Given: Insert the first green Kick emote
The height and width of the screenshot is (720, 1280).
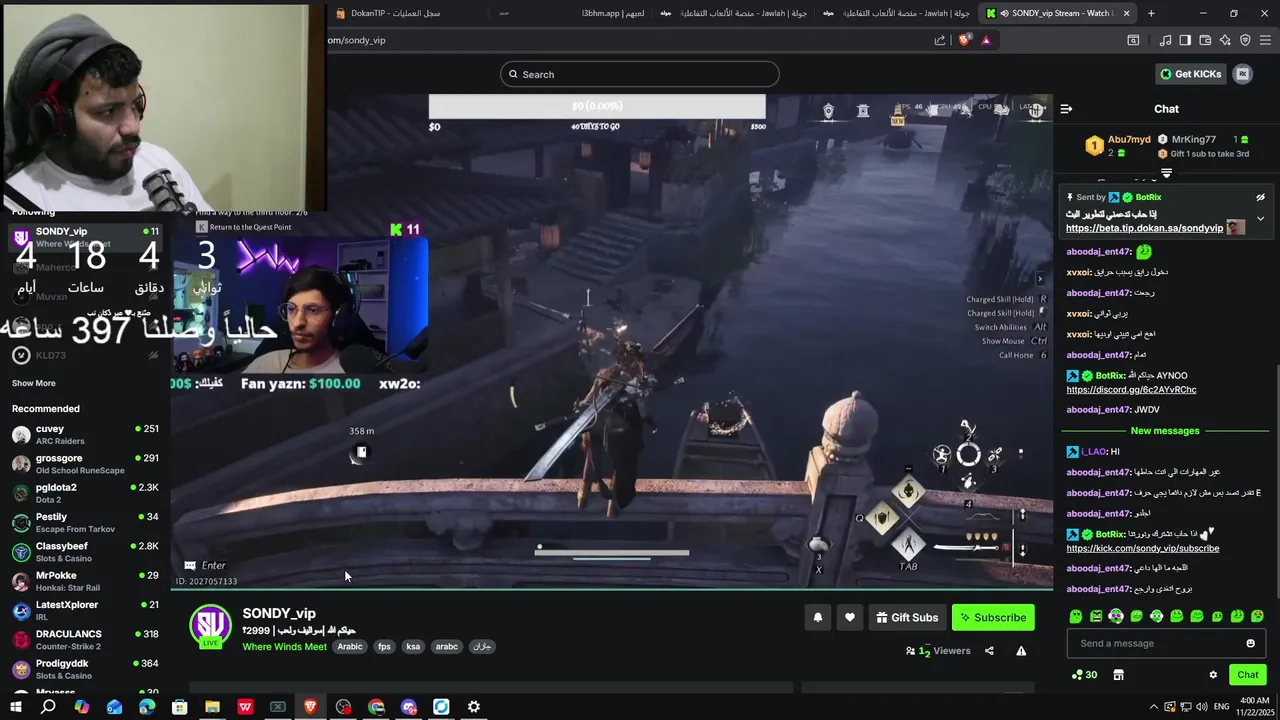Looking at the screenshot, I should tap(1076, 616).
